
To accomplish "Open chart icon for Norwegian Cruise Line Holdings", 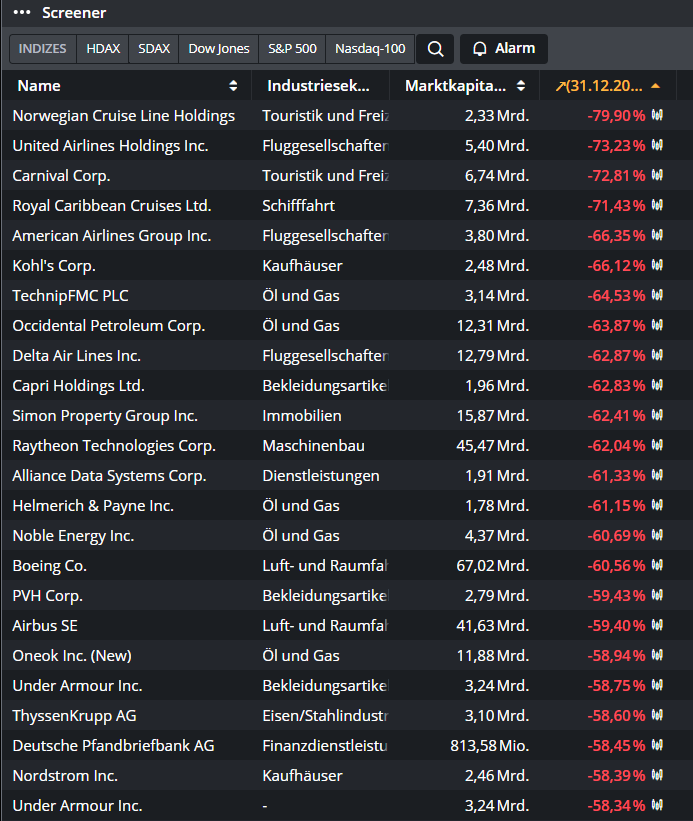I will (657, 116).
